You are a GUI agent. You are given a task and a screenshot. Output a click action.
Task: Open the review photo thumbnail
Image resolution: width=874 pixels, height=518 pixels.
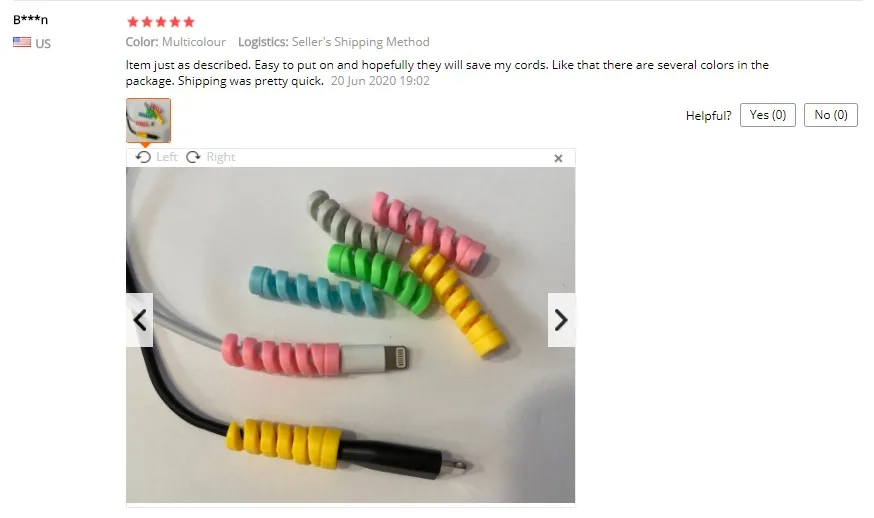click(x=148, y=120)
